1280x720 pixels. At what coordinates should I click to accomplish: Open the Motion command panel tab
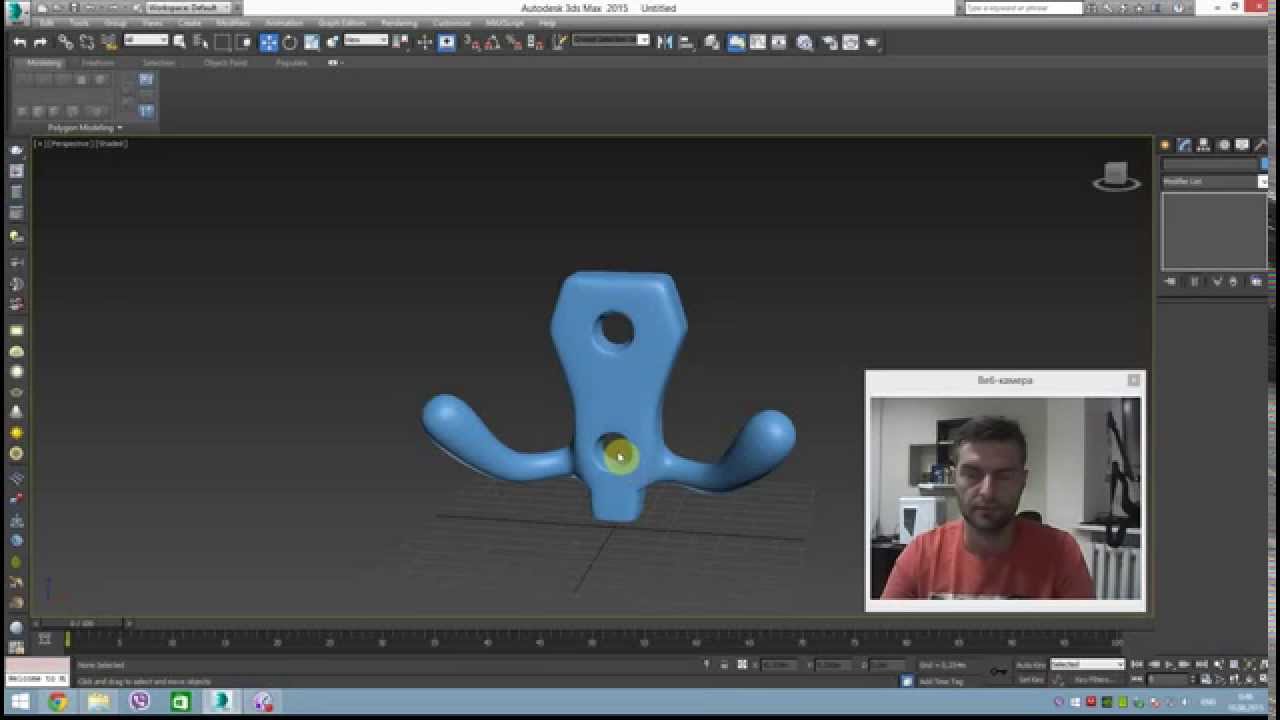(x=1223, y=145)
